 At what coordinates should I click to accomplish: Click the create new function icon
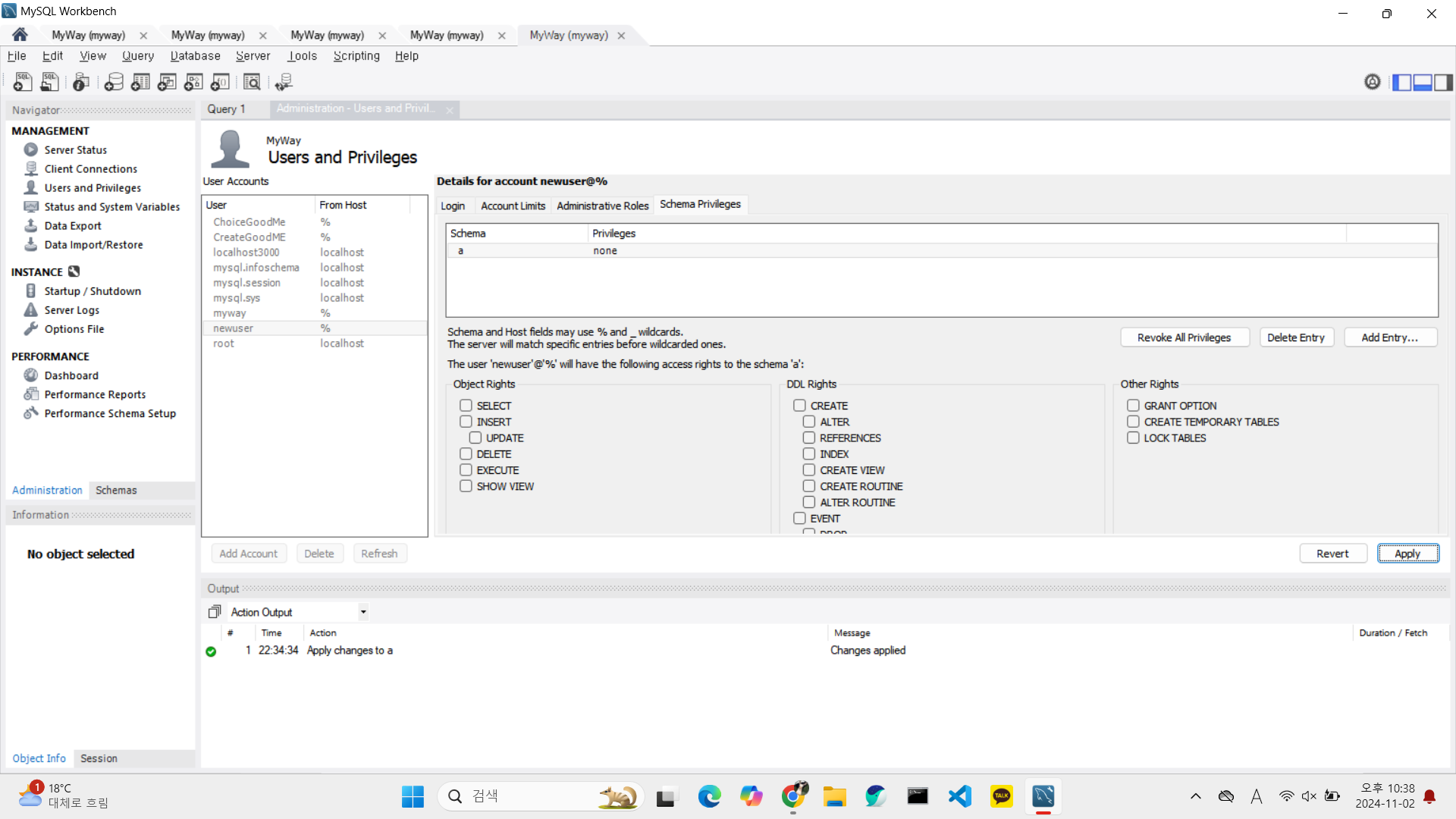tap(220, 82)
